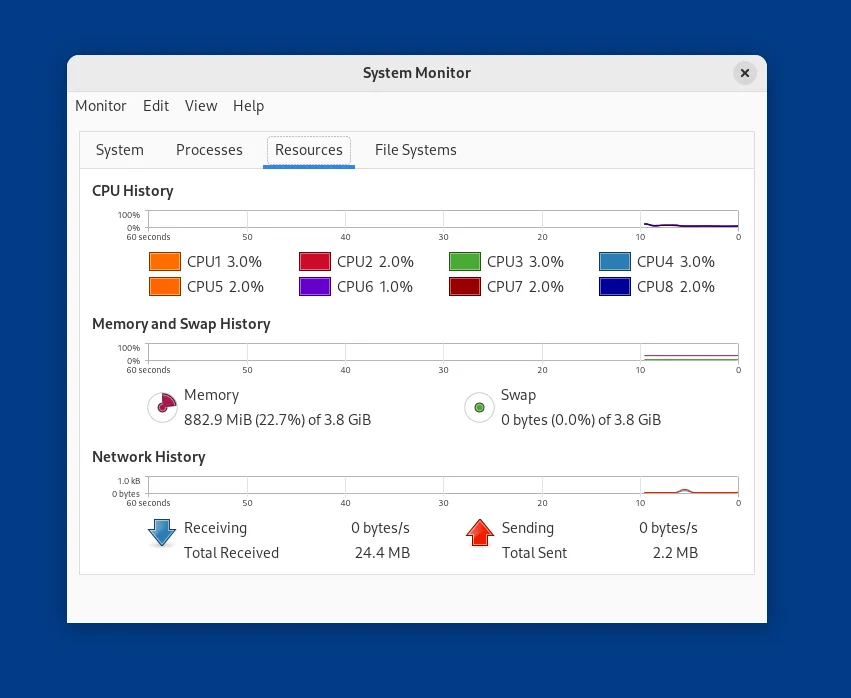Click the red Sending upload arrow icon
The image size is (851, 698).
tap(479, 533)
